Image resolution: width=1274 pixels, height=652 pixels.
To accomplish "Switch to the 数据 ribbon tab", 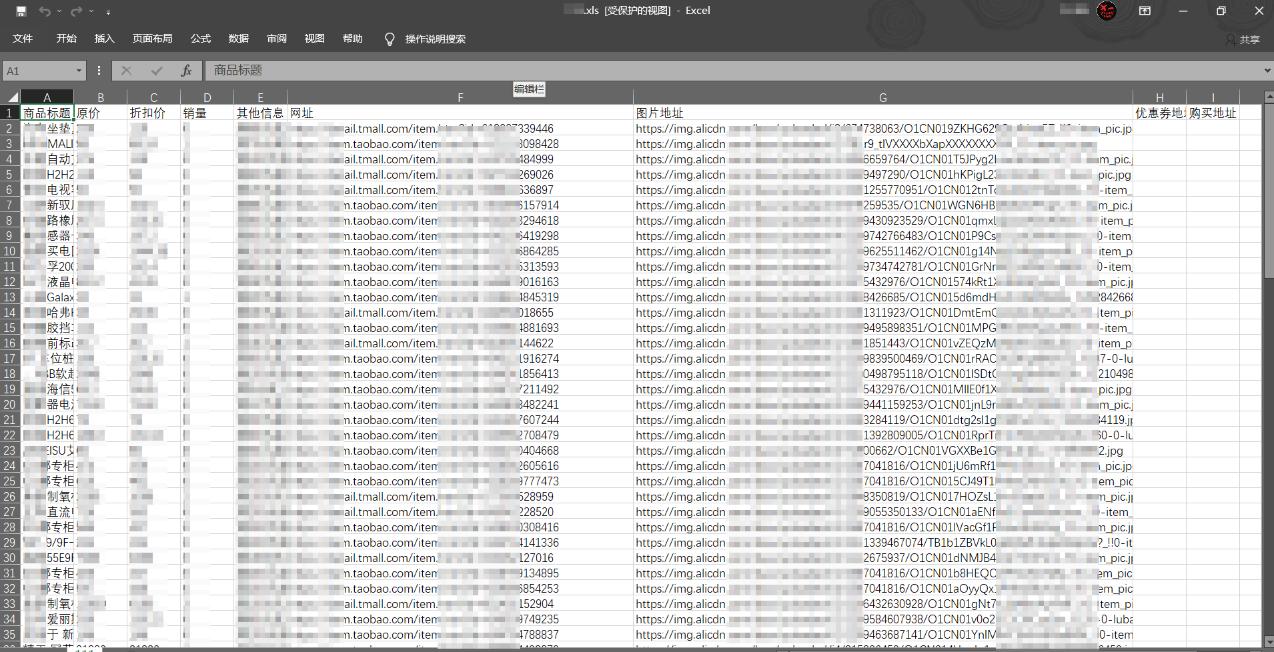I will (238, 39).
